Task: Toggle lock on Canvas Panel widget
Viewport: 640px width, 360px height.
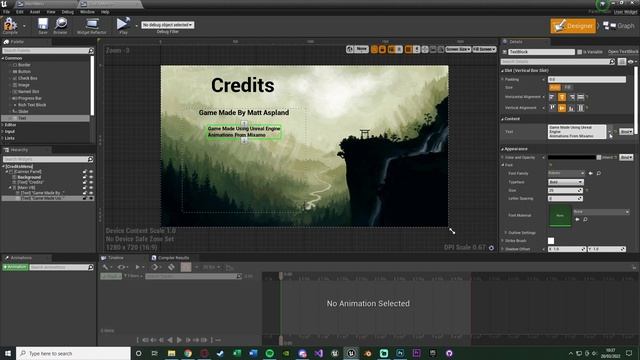Action: pos(85,172)
